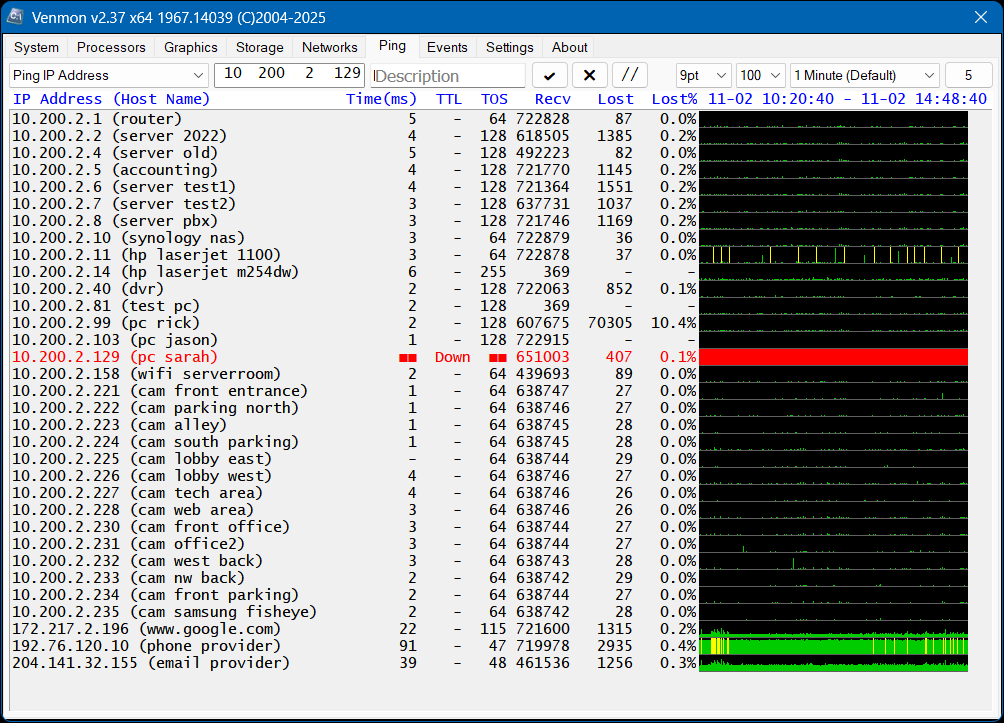Screen dimensions: 1004x723
Task: Click the red graph bar for pc sarah
Action: (833, 357)
